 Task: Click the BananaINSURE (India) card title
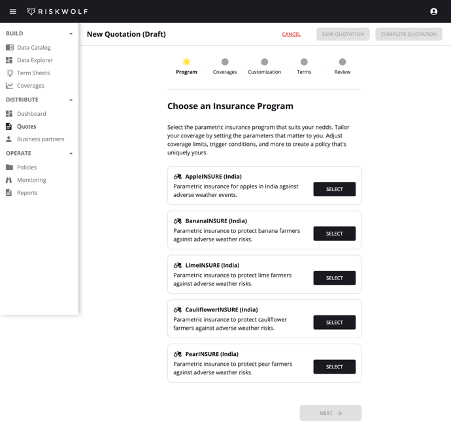pyautogui.click(x=216, y=221)
